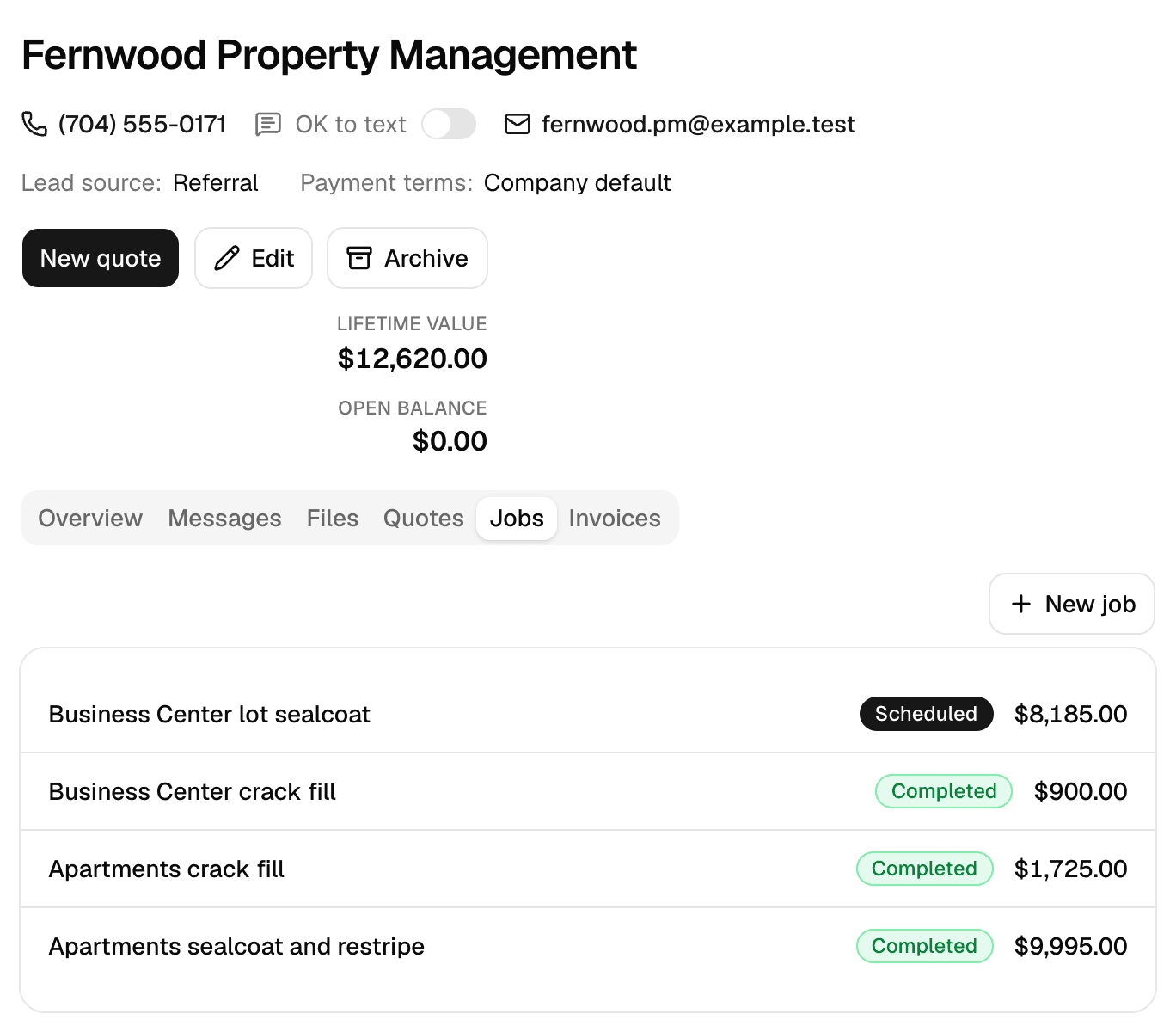Viewport: 1176px width, 1032px height.
Task: Open the Overview tab
Action: click(90, 518)
